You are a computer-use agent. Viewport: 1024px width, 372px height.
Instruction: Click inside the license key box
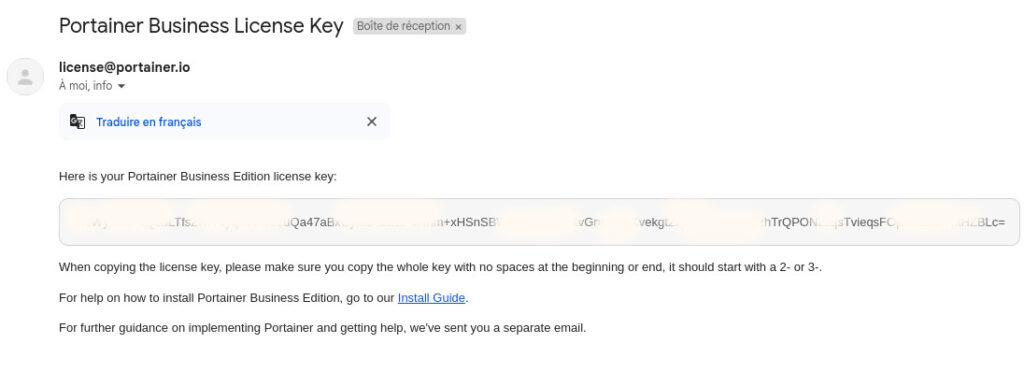[539, 222]
